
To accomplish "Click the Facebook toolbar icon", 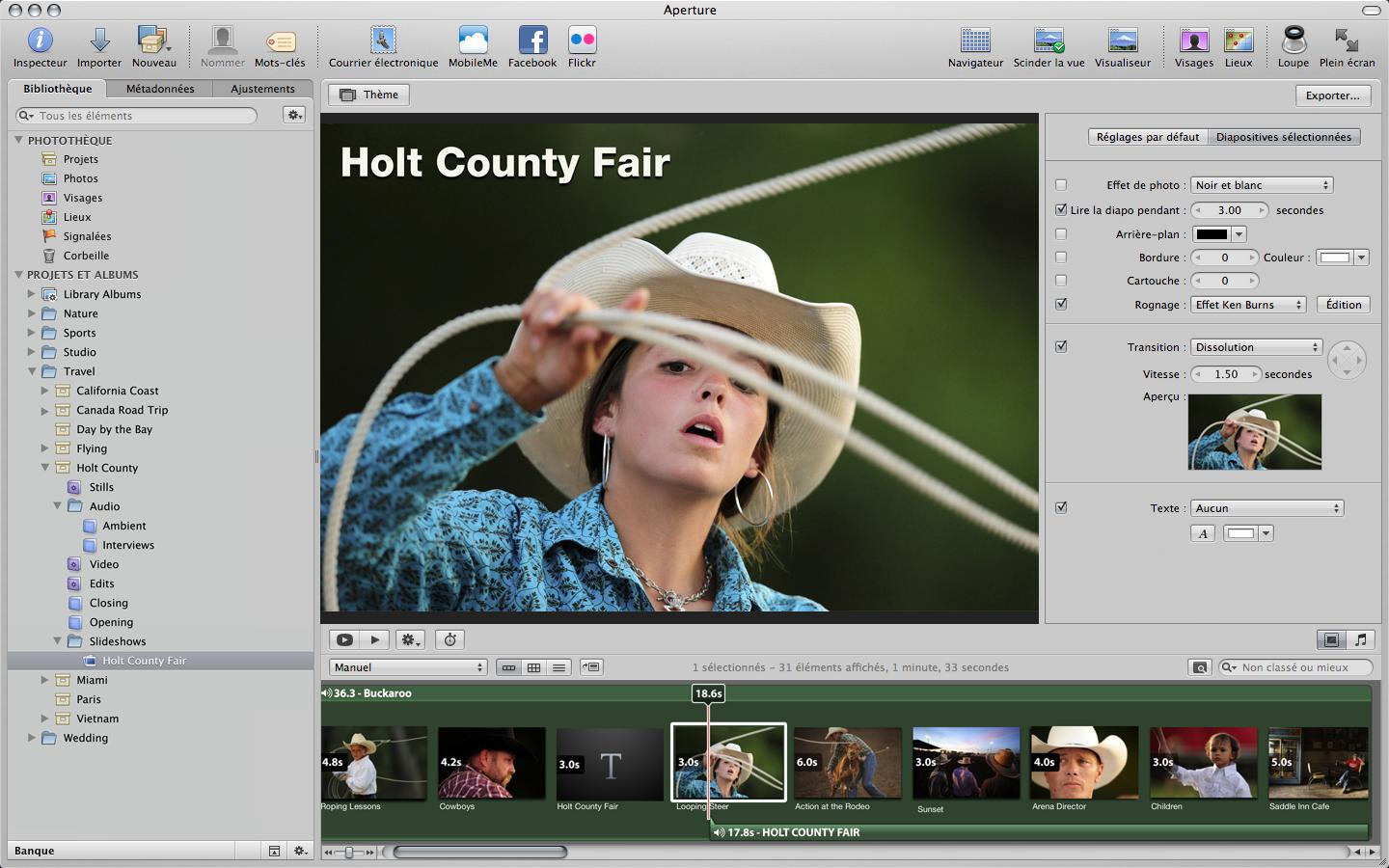I will (x=532, y=41).
